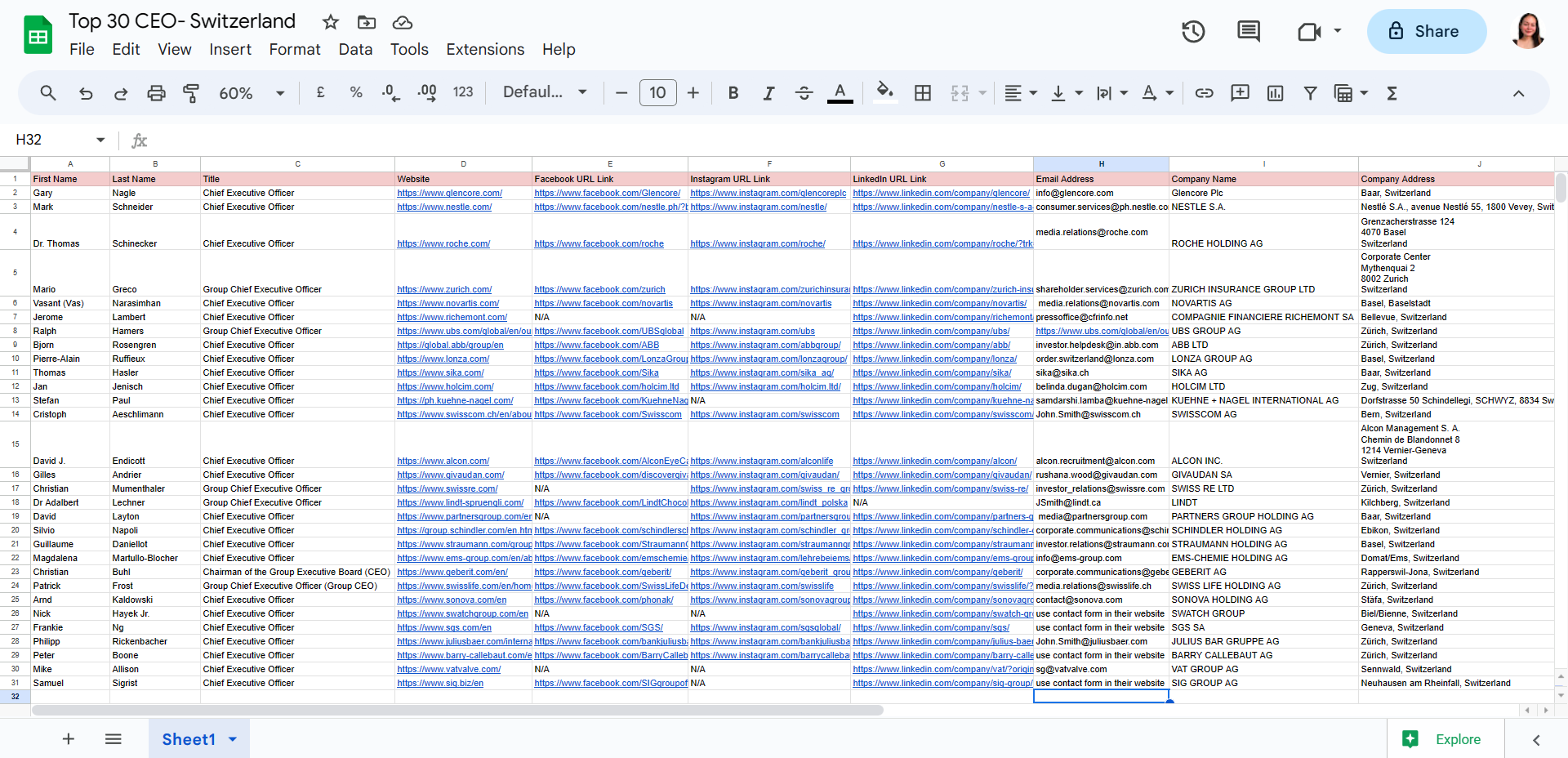Print the spreadsheet
1568x758 pixels.
click(x=156, y=93)
